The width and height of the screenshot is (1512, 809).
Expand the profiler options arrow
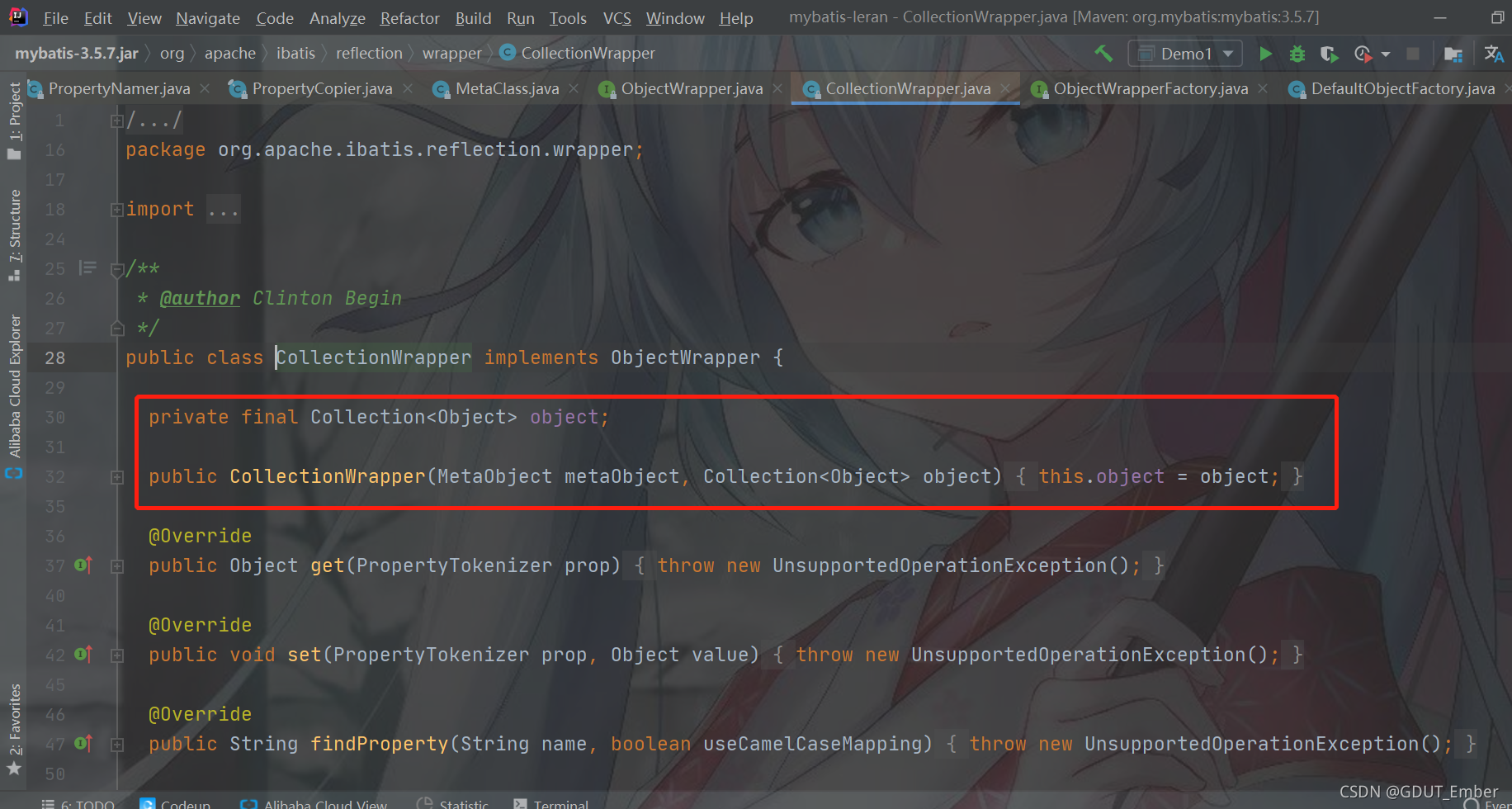point(1386,54)
